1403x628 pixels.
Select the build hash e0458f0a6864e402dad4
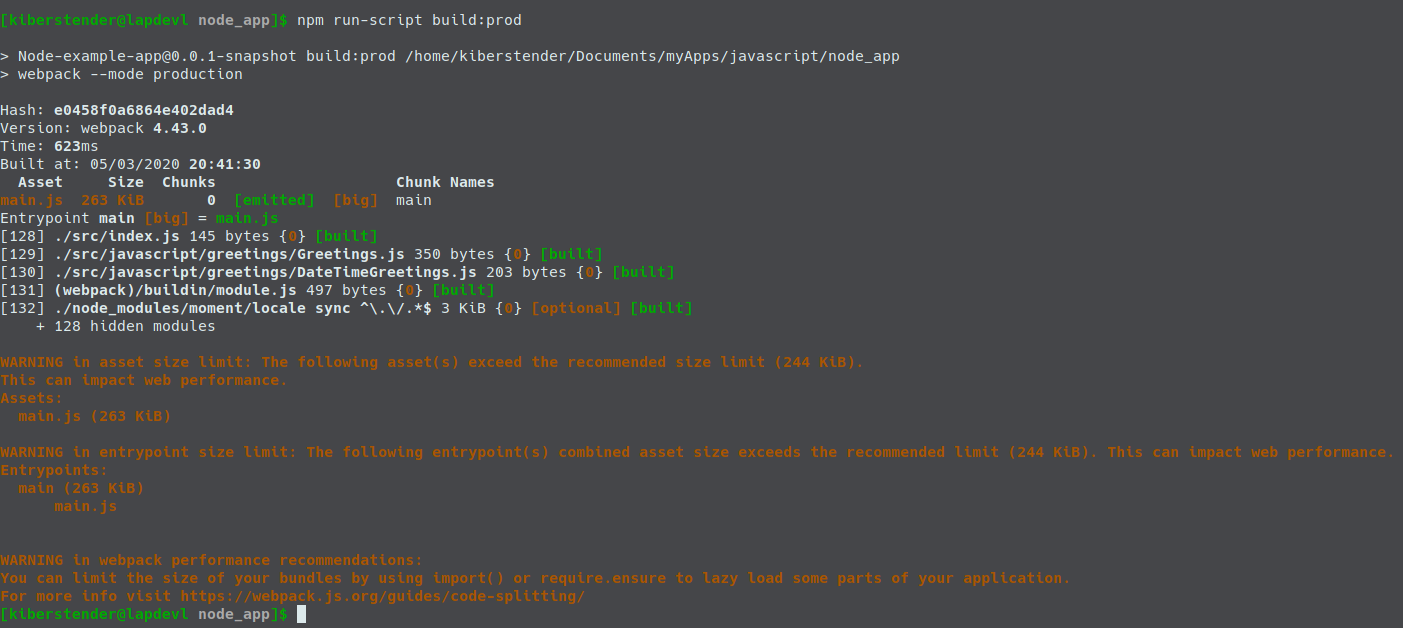tap(144, 110)
